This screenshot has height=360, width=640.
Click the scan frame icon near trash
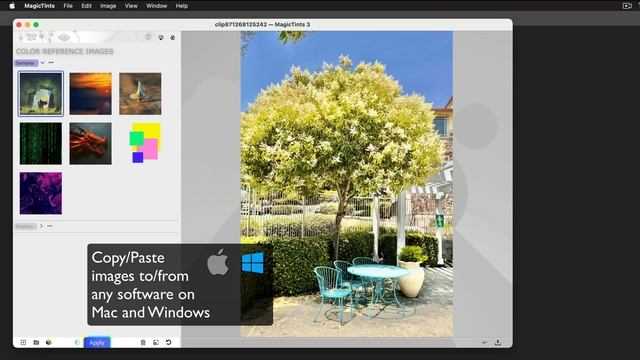coord(156,342)
